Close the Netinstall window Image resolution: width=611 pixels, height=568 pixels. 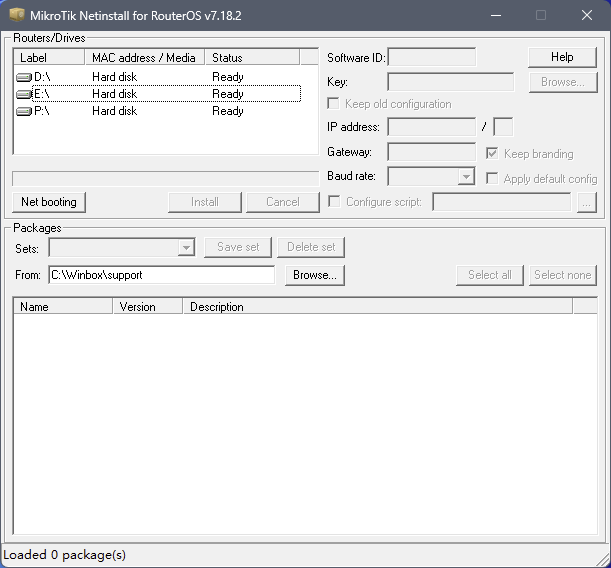tap(587, 15)
